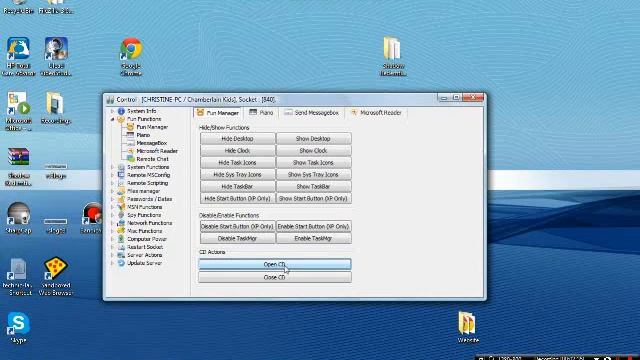The height and width of the screenshot is (360, 640).
Task: Open the Skype desktop shortcut
Action: 18,328
